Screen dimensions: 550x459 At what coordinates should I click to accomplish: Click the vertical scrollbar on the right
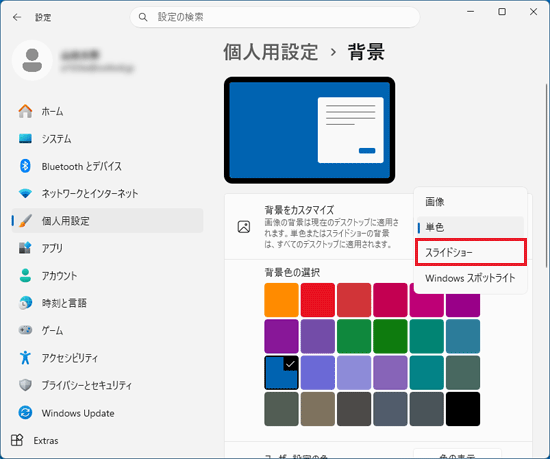point(546,175)
